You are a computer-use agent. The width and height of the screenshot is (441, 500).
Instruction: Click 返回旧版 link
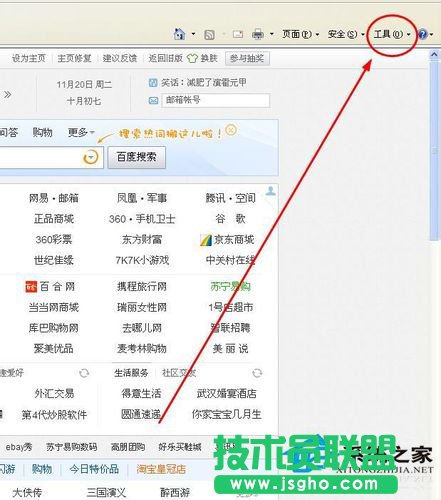pos(166,58)
